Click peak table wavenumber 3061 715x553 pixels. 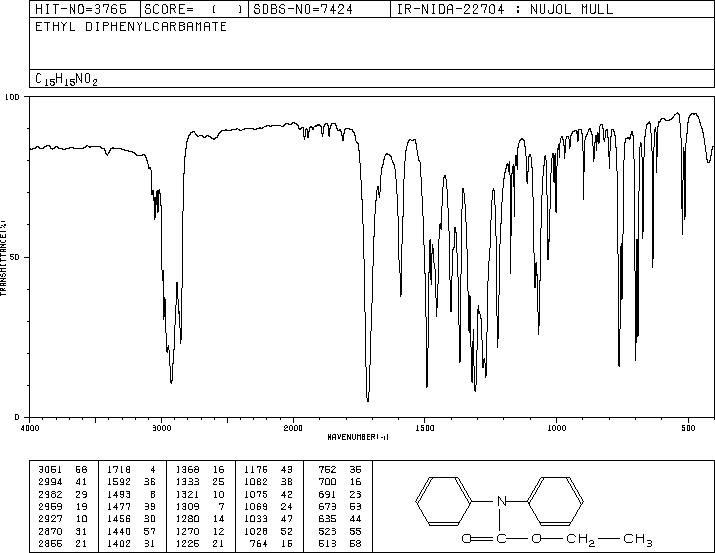click(x=50, y=470)
